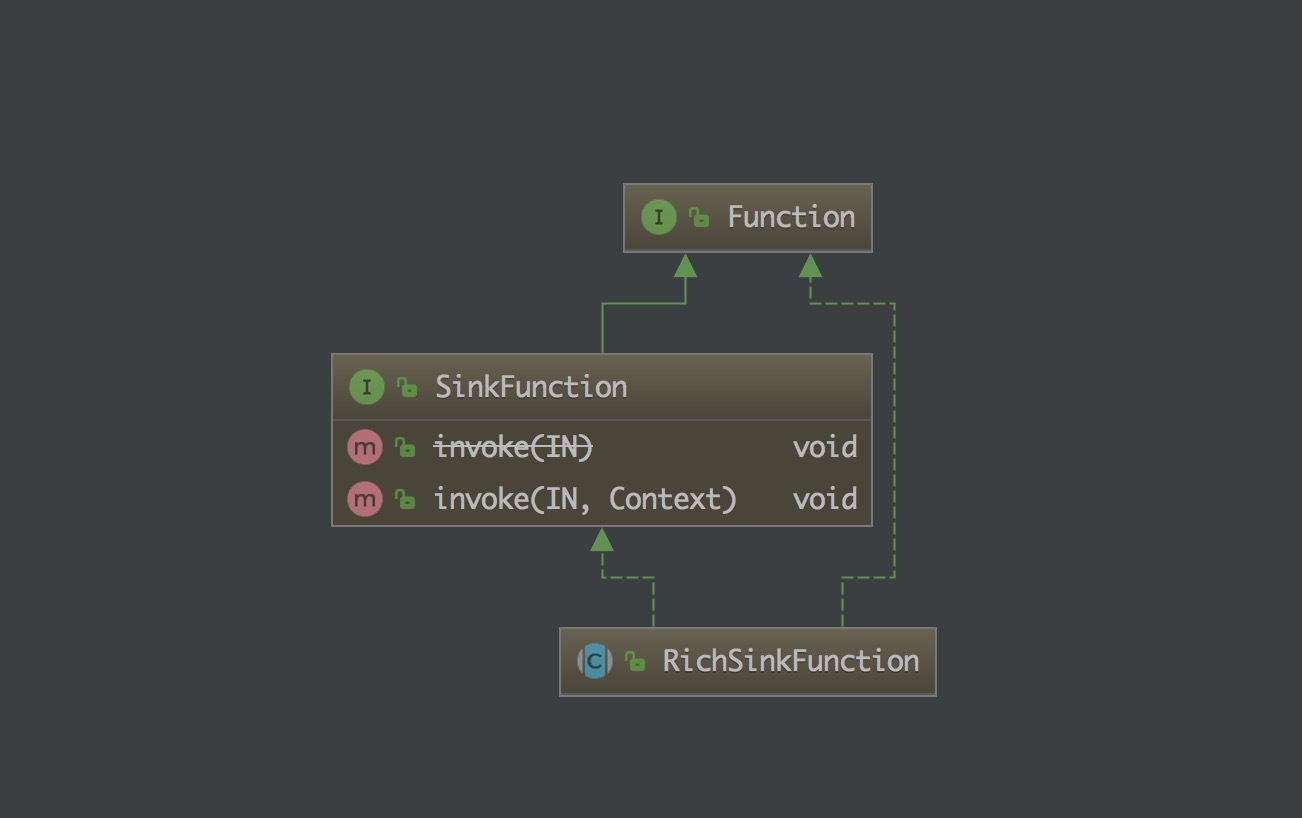Click the dashed arrowhead pointing at SinkFunction
Screen dimensions: 1302x818
(x=601, y=540)
